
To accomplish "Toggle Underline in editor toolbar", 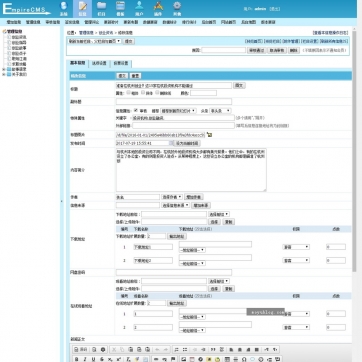I will [x=93, y=359].
